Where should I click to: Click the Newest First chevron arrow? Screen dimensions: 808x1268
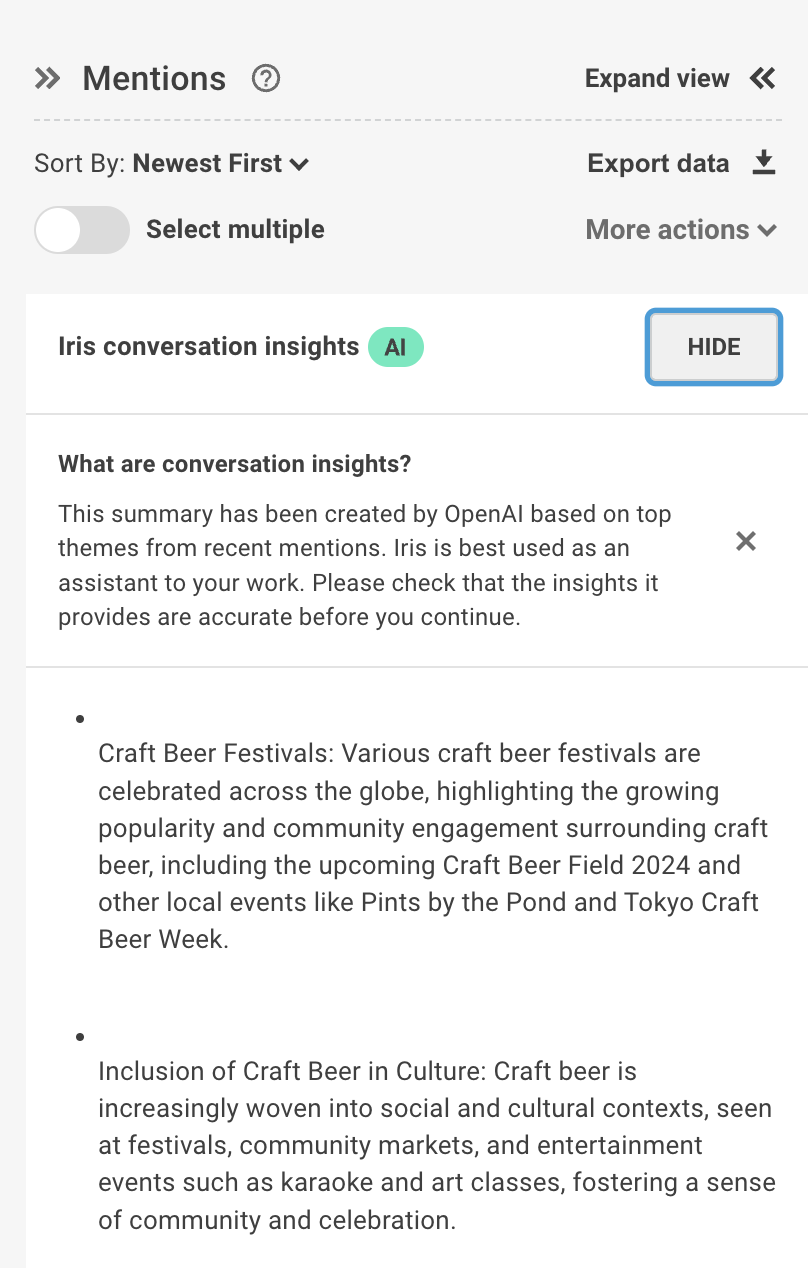299,164
